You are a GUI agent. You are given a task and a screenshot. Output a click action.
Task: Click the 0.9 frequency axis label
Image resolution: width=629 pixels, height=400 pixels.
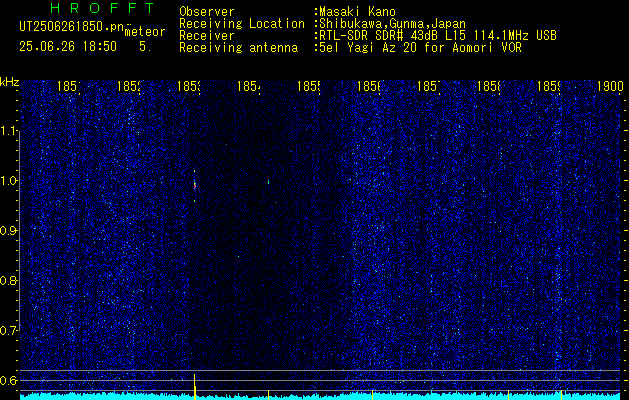click(10, 231)
